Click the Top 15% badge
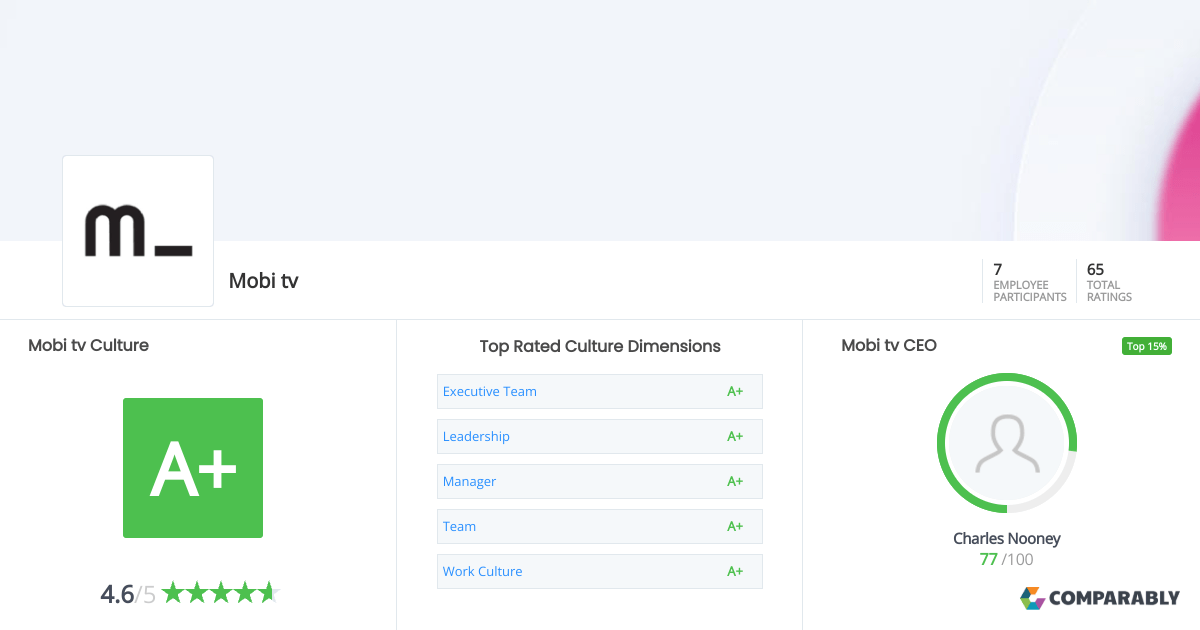 tap(1146, 346)
